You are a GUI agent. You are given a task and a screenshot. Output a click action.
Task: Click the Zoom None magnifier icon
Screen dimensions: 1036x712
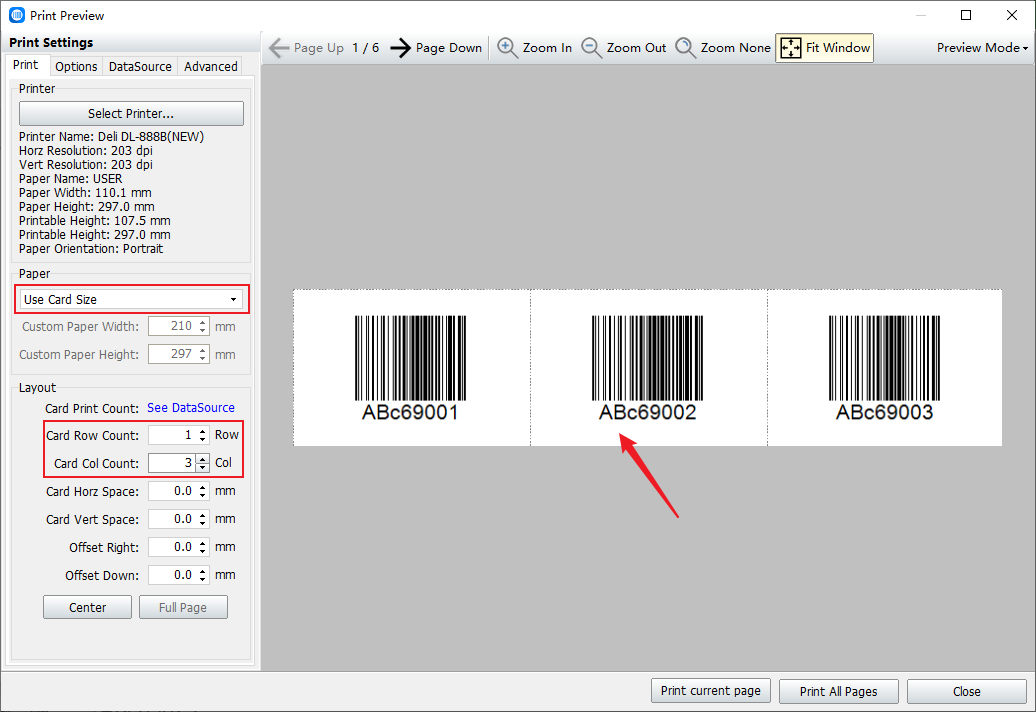pyautogui.click(x=685, y=48)
